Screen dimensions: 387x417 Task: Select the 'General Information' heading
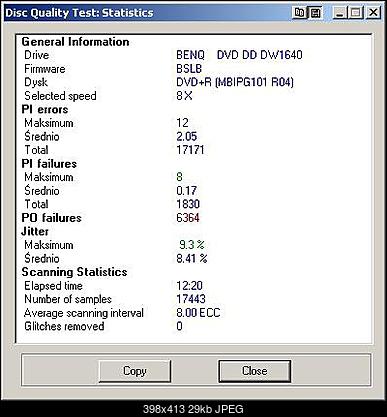click(x=75, y=42)
